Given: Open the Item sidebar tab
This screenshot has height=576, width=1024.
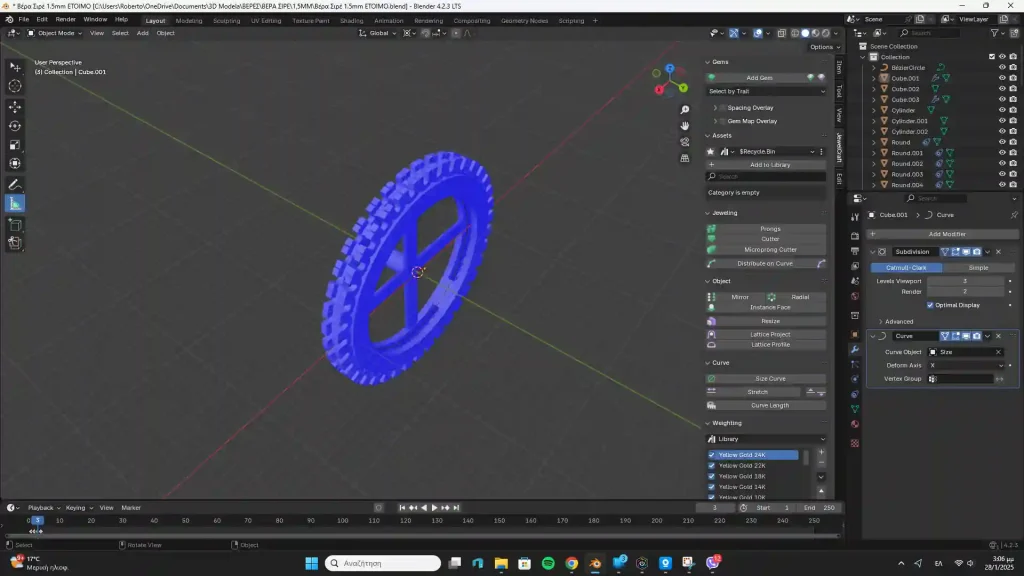Looking at the screenshot, I should point(839,67).
